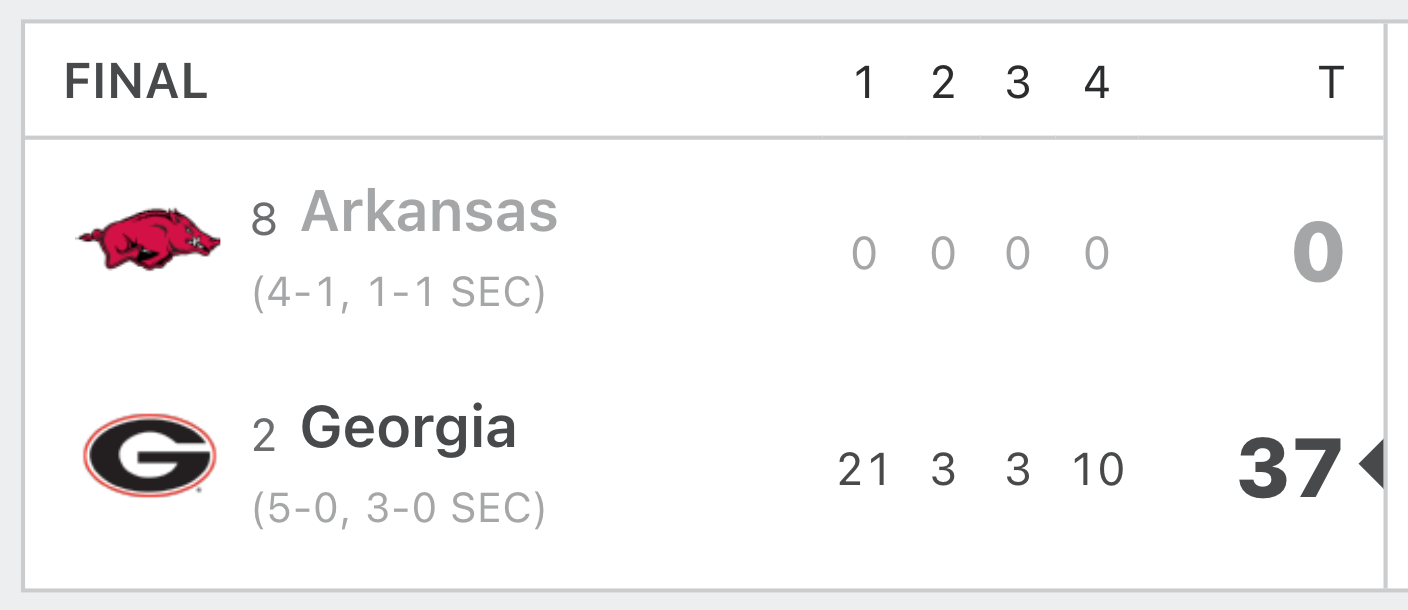Click Arkansas record (4-1, 1-1 SEC)
This screenshot has height=610, width=1408.
399,293
